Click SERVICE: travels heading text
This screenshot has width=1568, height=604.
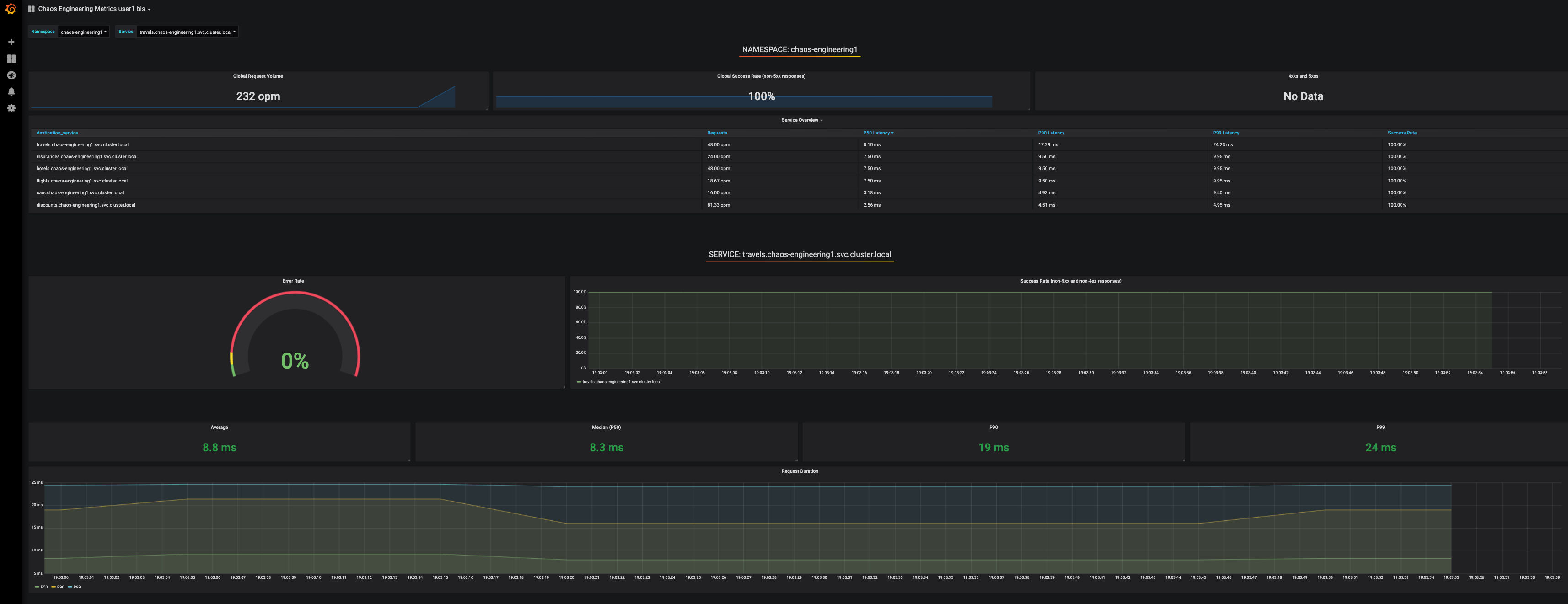click(x=799, y=254)
